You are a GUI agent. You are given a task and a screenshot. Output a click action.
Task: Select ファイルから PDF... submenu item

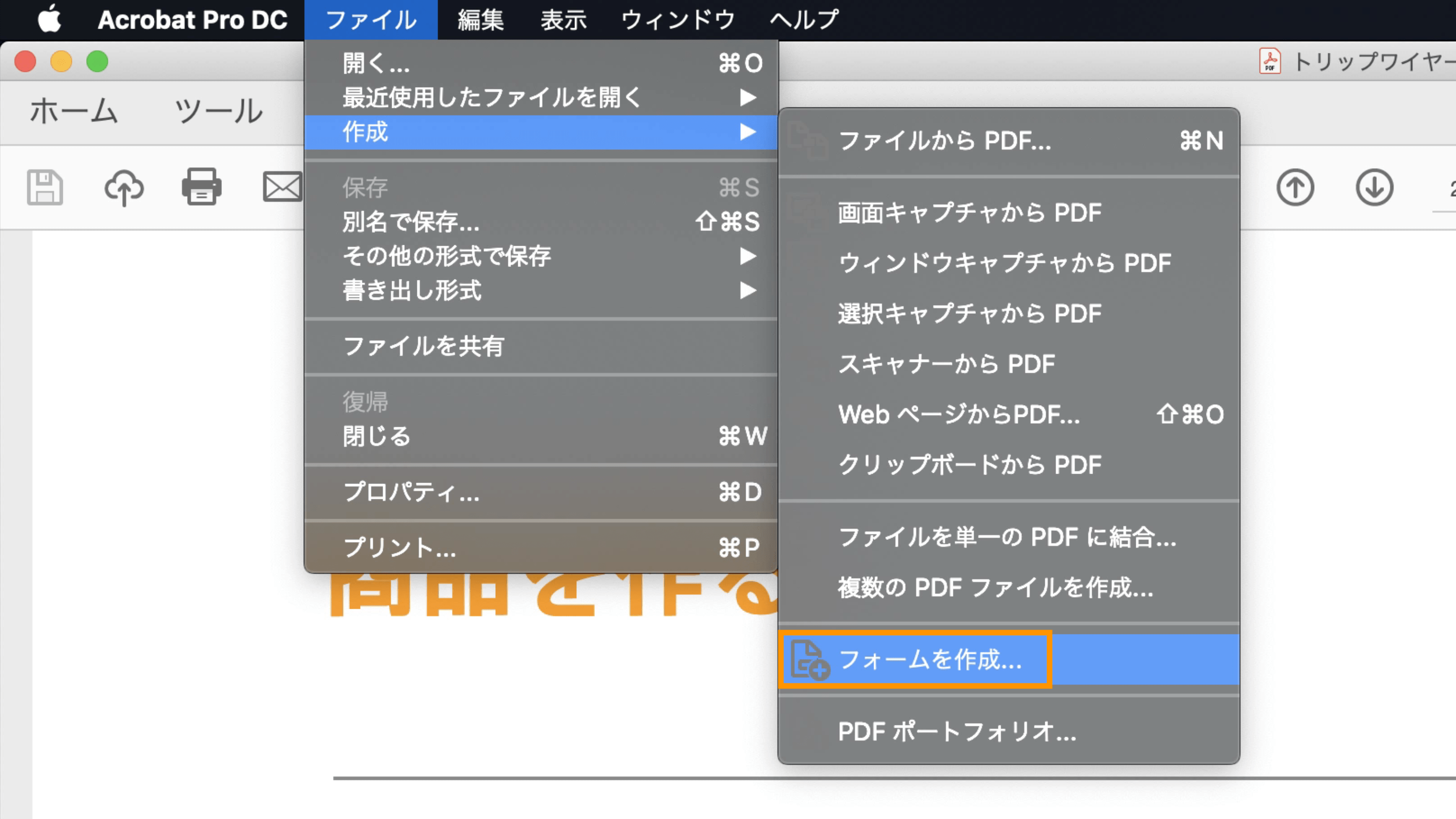pos(1009,141)
